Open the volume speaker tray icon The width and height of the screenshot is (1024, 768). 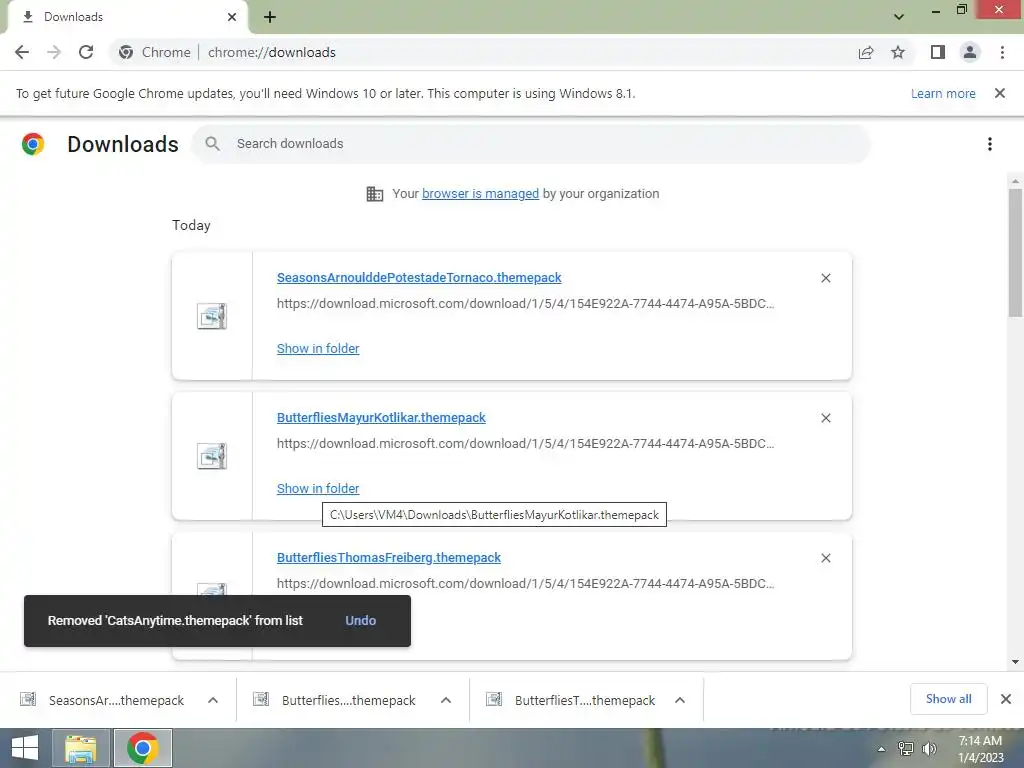click(929, 749)
